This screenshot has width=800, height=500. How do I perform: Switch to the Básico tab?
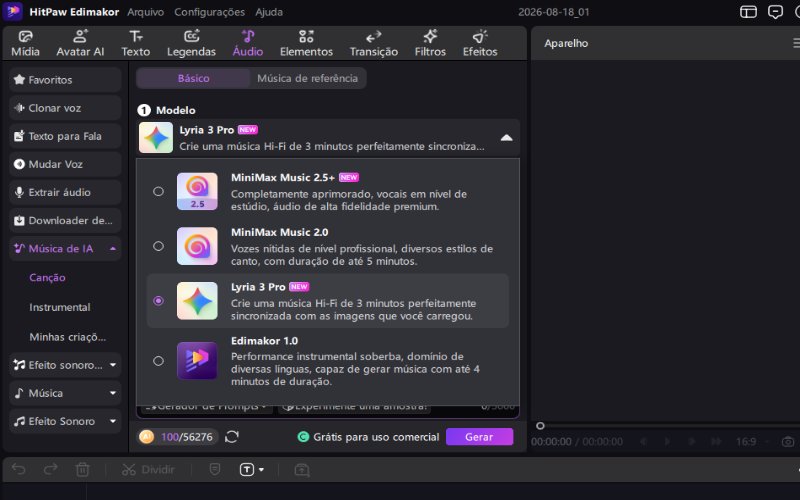tap(193, 78)
